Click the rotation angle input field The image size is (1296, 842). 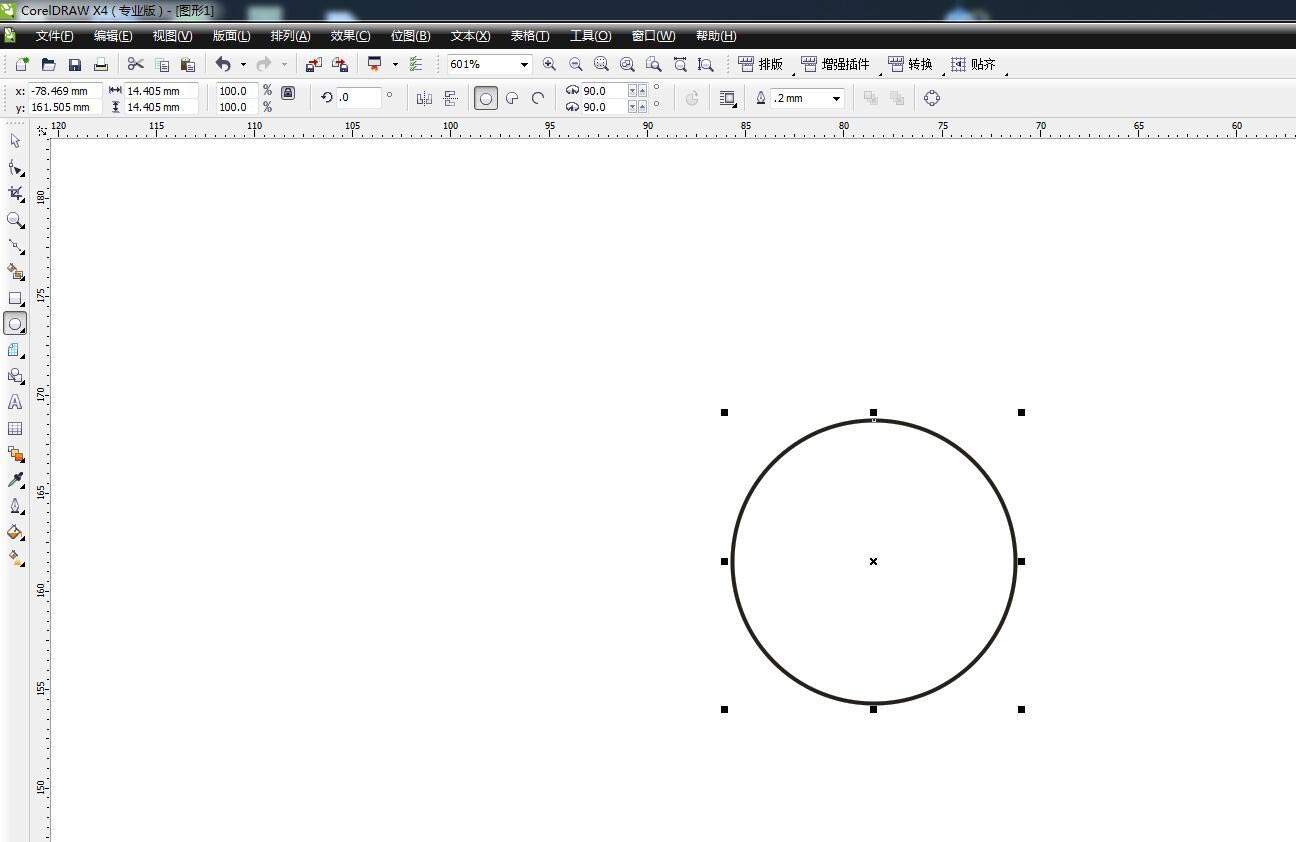358,98
